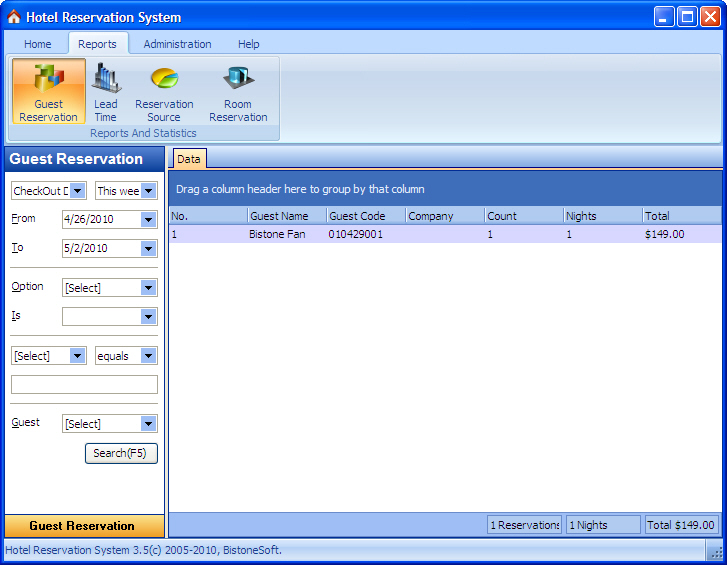Screen dimensions: 727x565
Task: Click the Total $149.00 summary box
Action: click(x=681, y=525)
